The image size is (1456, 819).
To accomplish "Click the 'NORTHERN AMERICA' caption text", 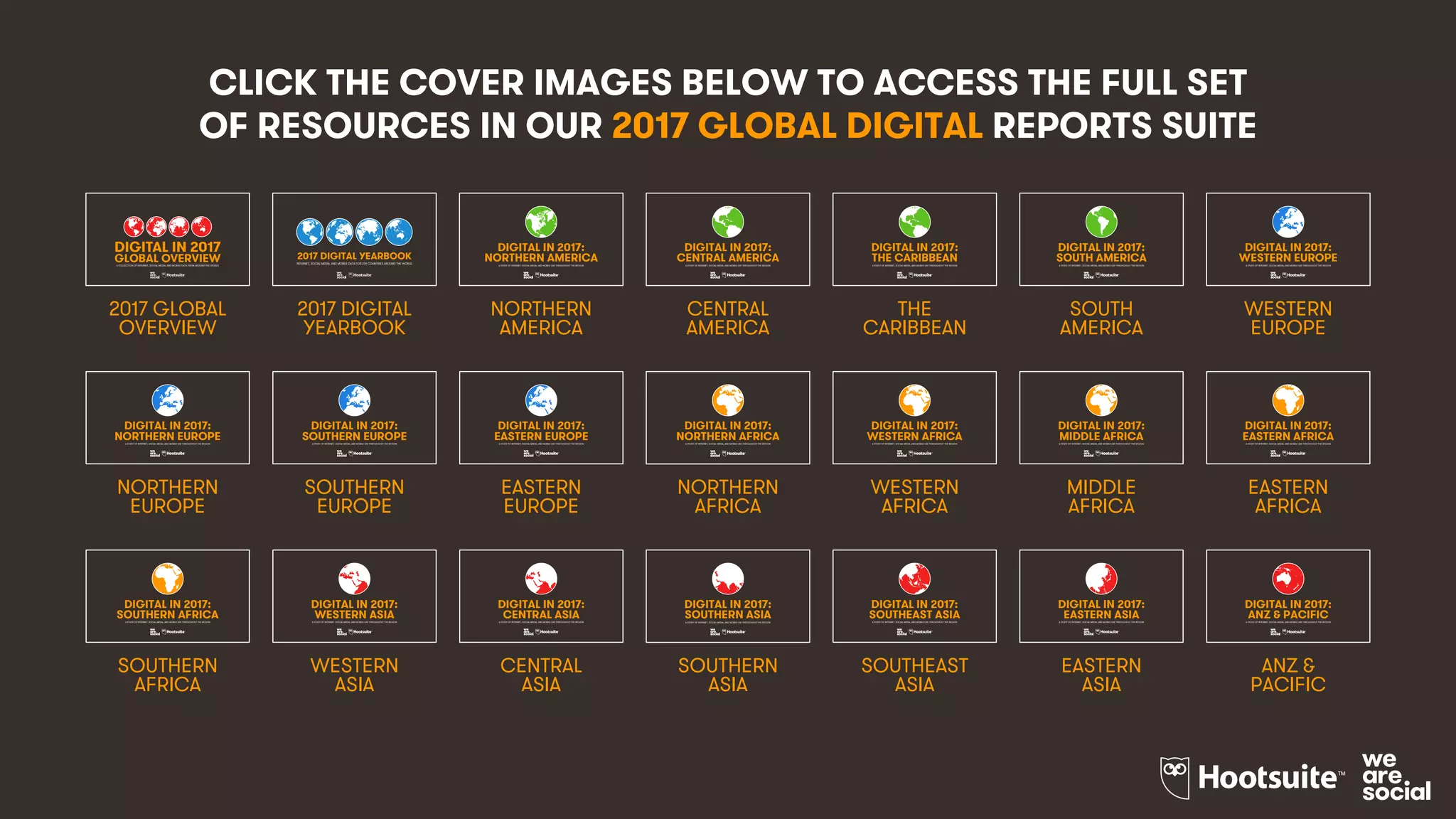I will (x=541, y=318).
